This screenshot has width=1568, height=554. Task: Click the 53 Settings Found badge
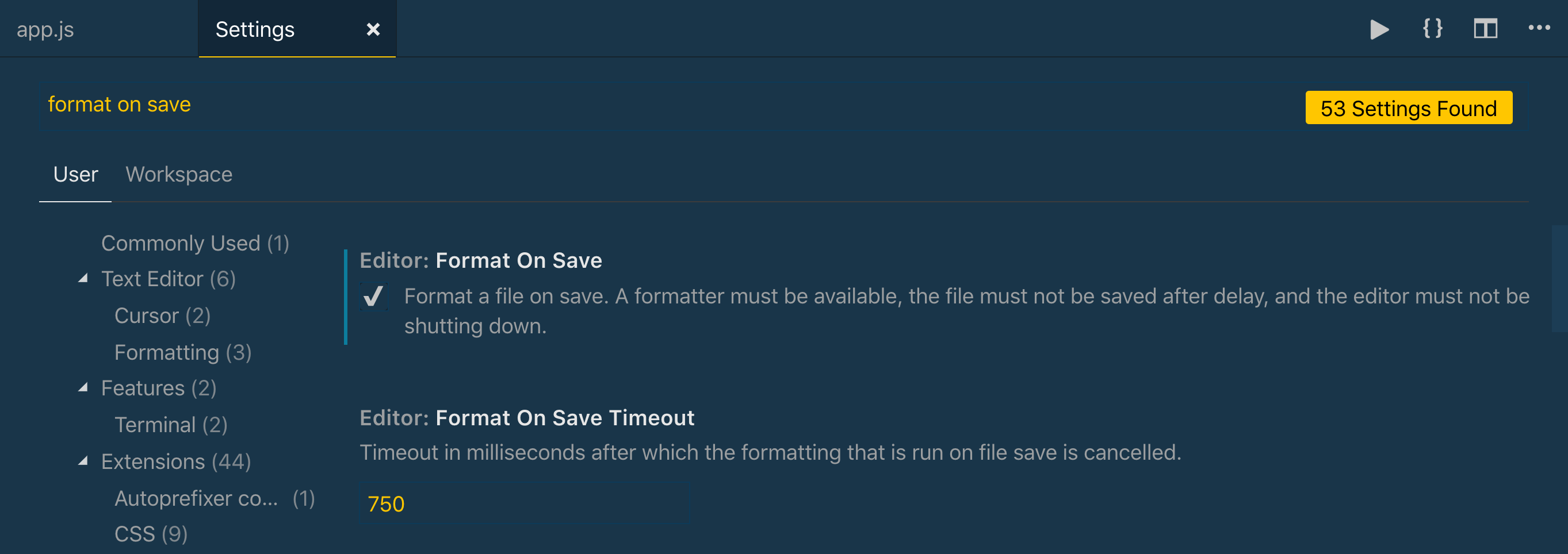coord(1408,108)
